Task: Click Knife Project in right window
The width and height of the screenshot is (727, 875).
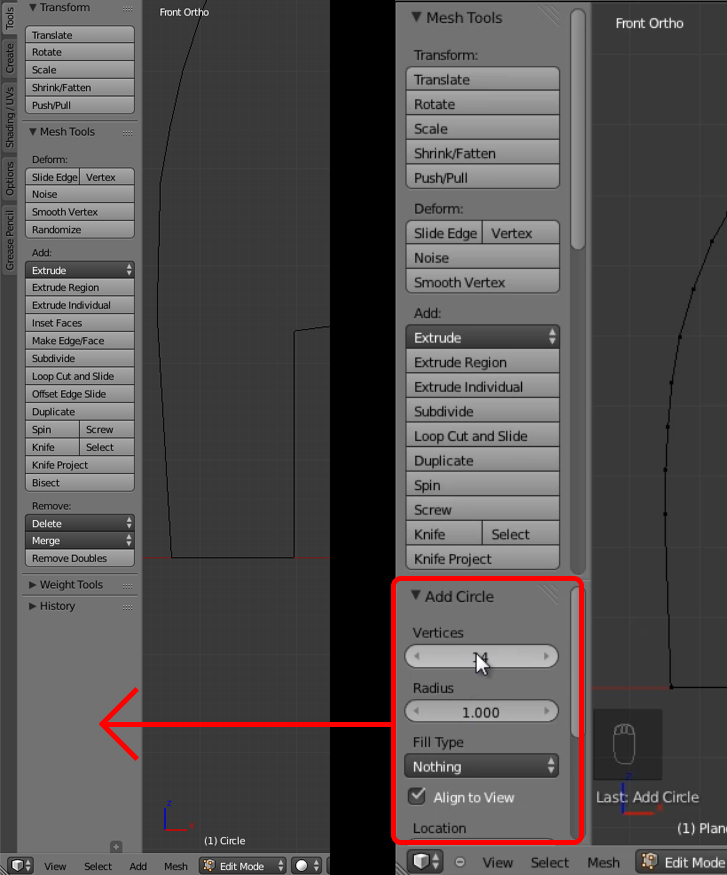Action: (x=483, y=559)
